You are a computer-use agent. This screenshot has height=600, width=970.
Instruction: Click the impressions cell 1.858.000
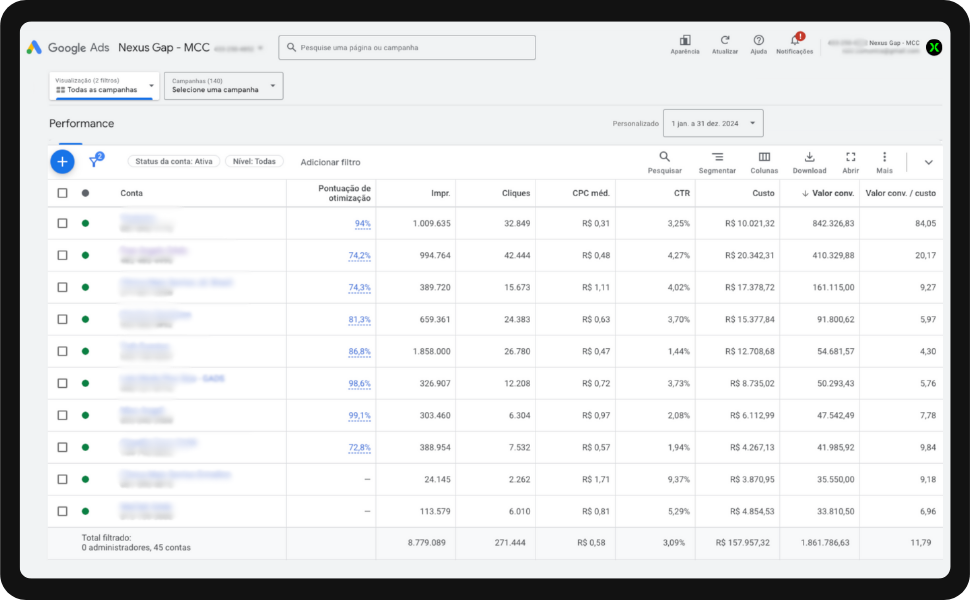pos(431,351)
